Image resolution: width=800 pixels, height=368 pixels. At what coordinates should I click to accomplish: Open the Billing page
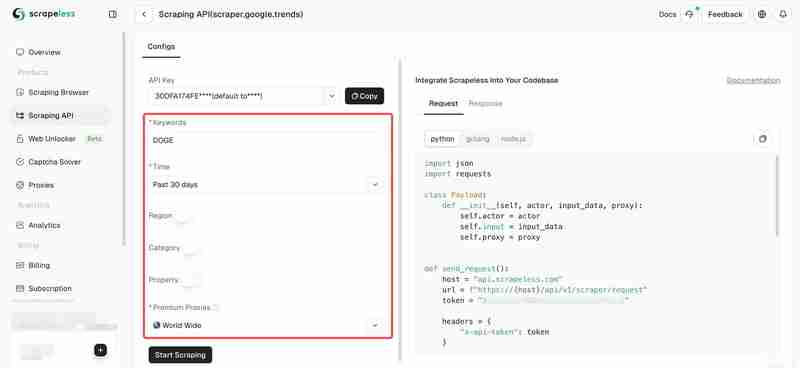[39, 265]
